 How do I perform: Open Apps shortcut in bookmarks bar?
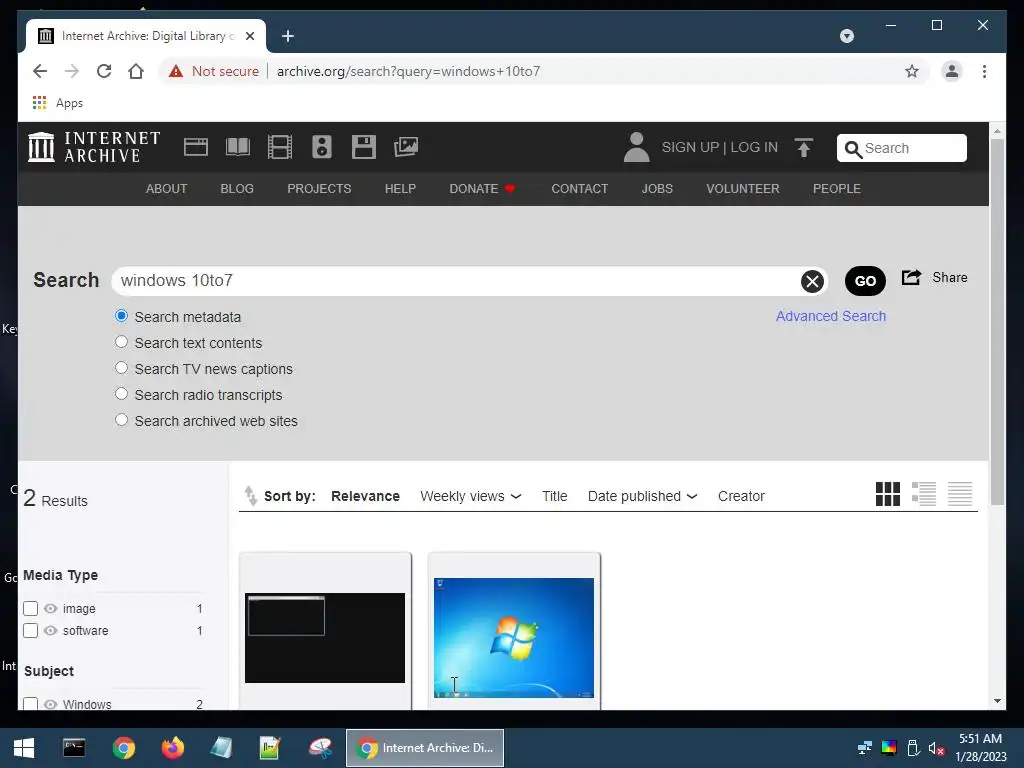pyautogui.click(x=57, y=103)
